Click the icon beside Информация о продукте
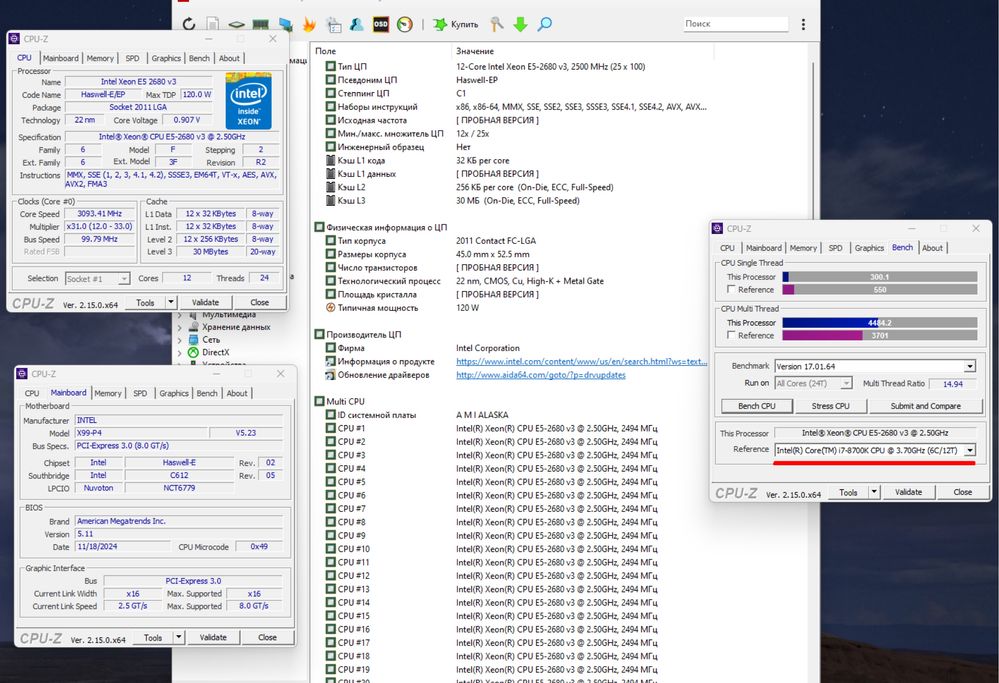The width and height of the screenshot is (999, 683). tap(330, 361)
